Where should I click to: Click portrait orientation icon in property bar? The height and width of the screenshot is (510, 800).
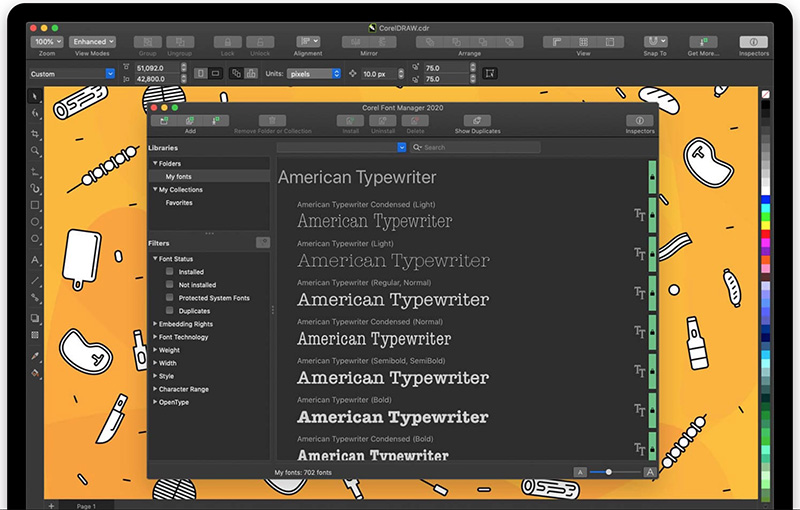pyautogui.click(x=201, y=73)
